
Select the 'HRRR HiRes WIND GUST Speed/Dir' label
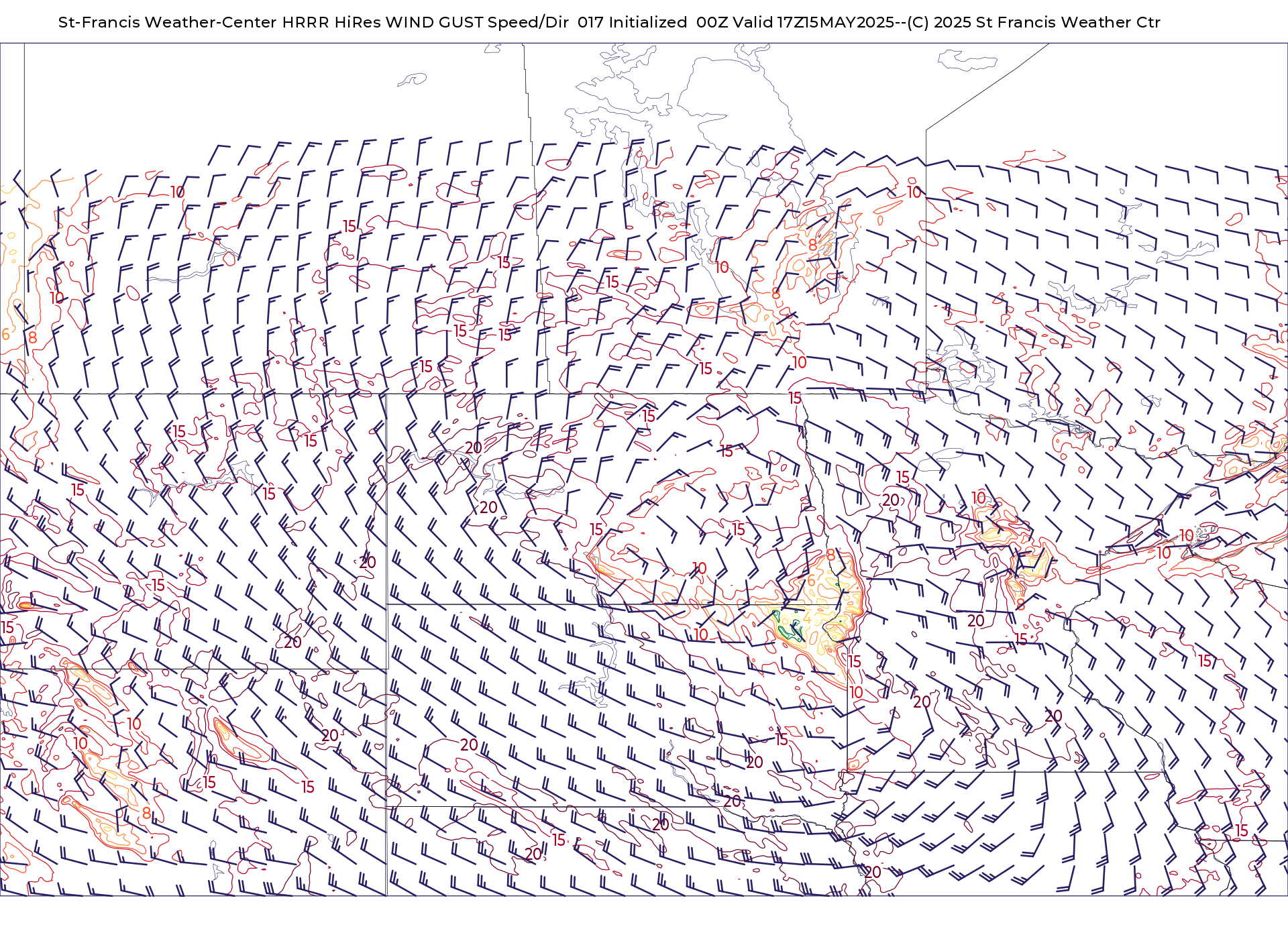425,22
